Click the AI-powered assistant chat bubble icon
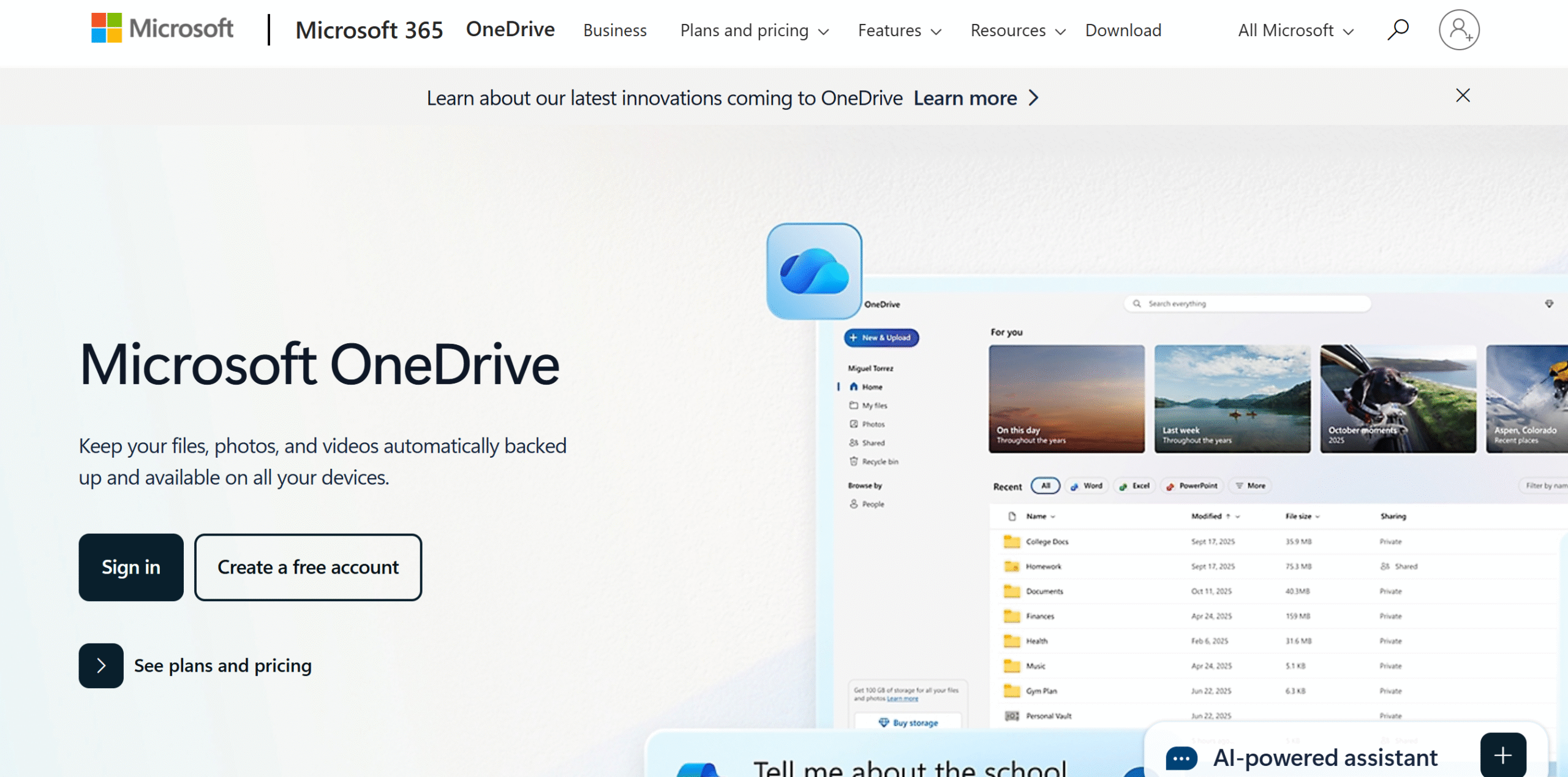The width and height of the screenshot is (1568, 777). 1182,758
